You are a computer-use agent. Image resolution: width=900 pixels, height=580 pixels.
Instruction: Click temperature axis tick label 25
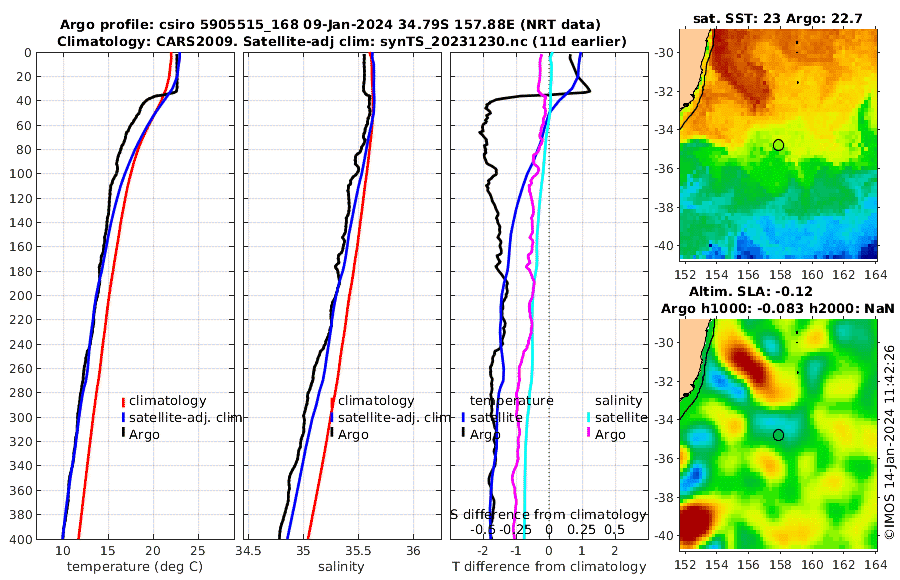click(x=197, y=551)
